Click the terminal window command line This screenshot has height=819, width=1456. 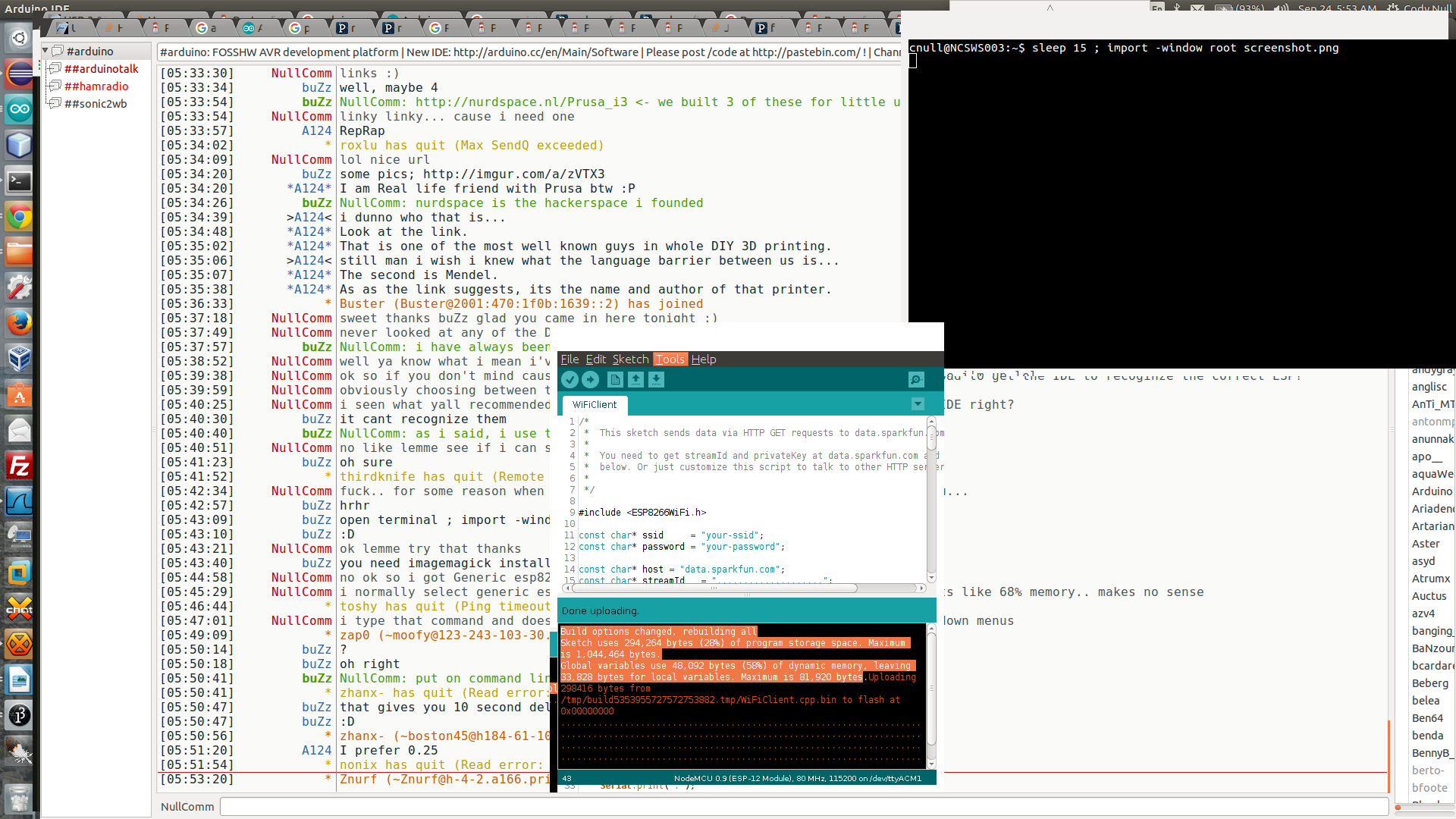[1124, 48]
